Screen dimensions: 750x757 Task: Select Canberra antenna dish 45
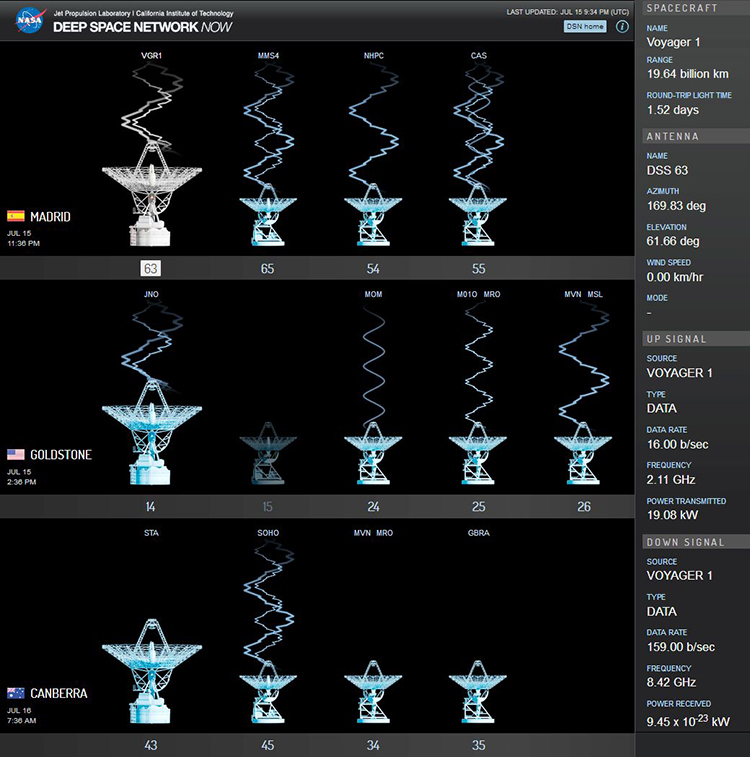tap(268, 692)
